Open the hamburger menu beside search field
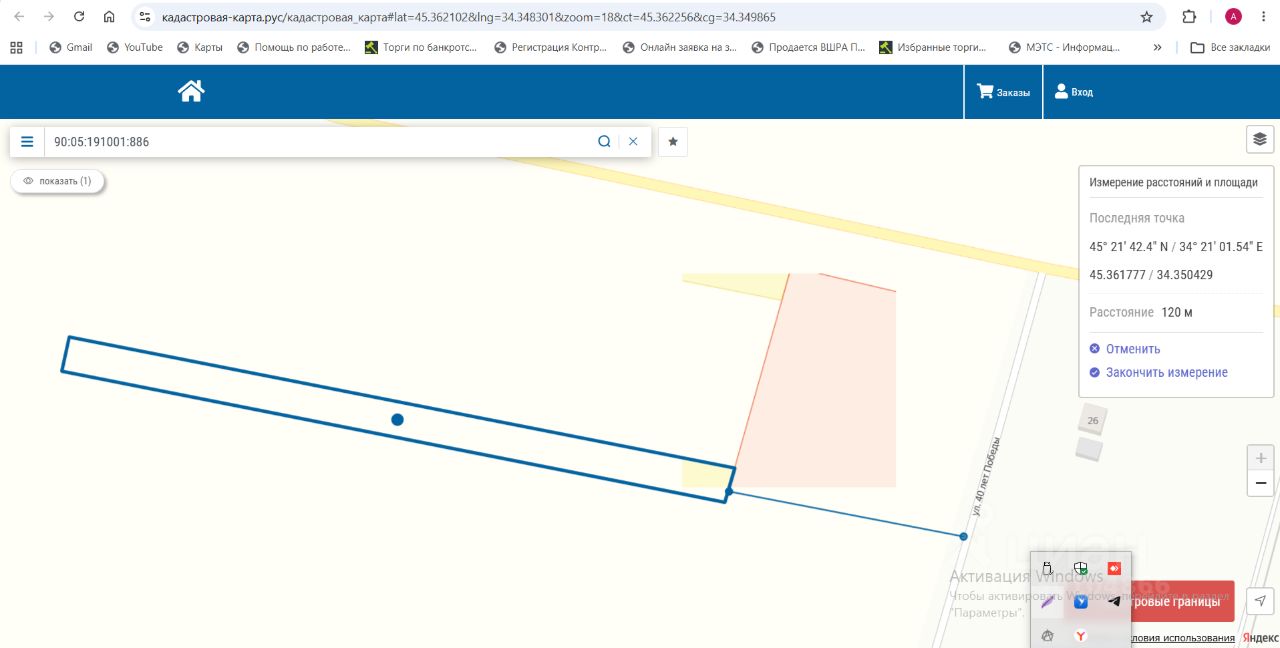The image size is (1280, 648). pyautogui.click(x=27, y=142)
